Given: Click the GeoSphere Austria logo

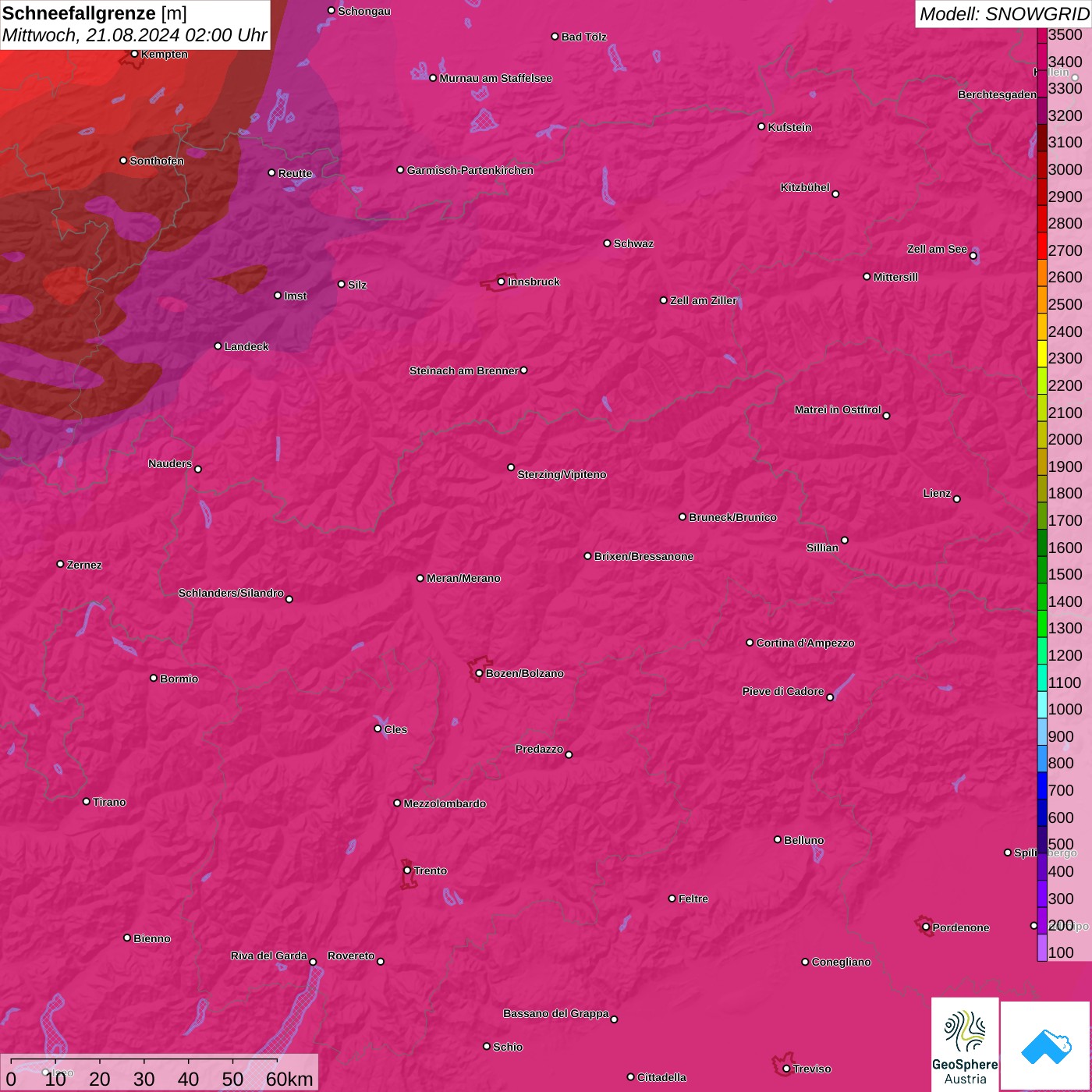Looking at the screenshot, I should coord(965,1044).
